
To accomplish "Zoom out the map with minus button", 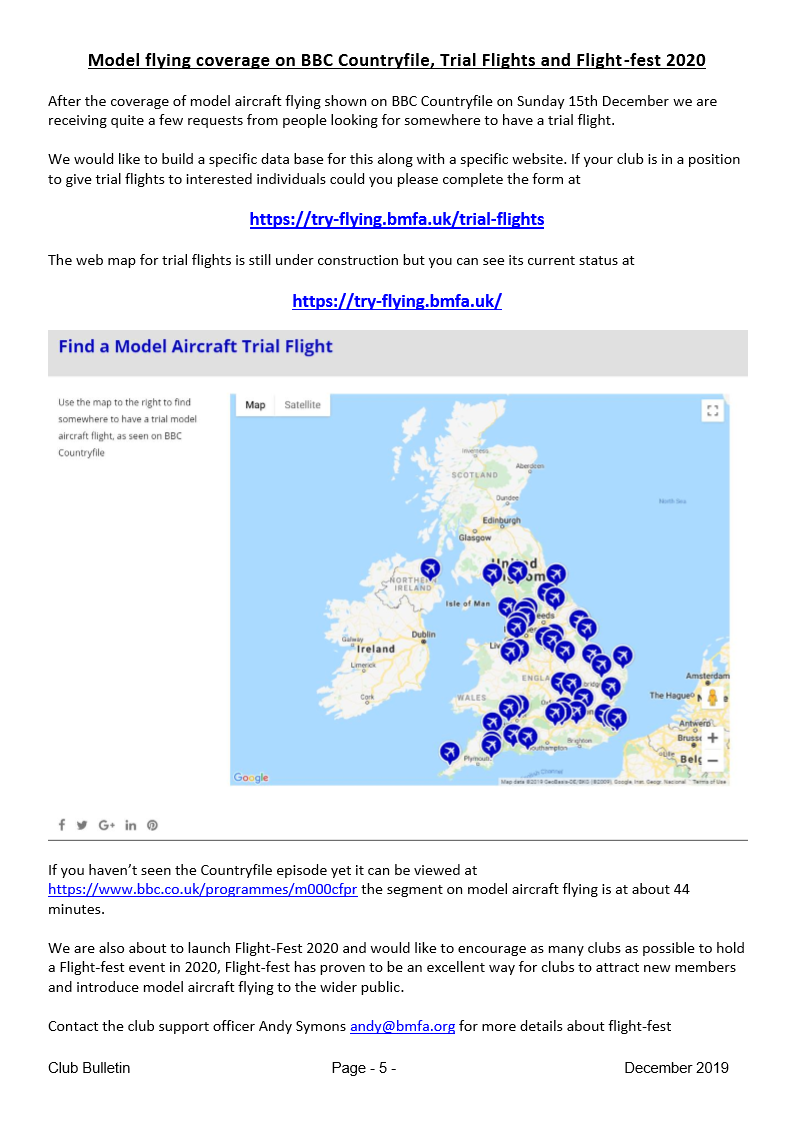I will click(x=712, y=761).
